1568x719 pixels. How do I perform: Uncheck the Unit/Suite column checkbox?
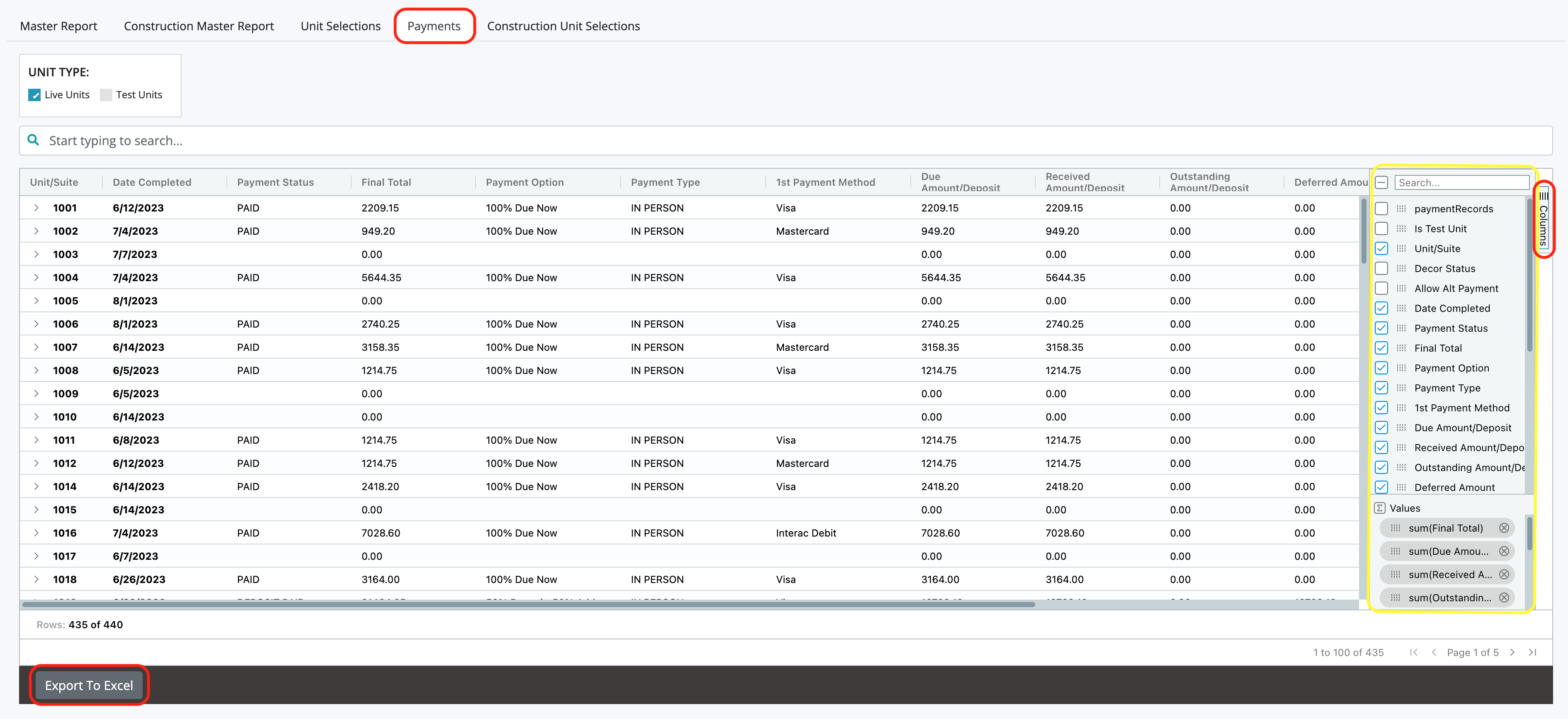[1382, 248]
